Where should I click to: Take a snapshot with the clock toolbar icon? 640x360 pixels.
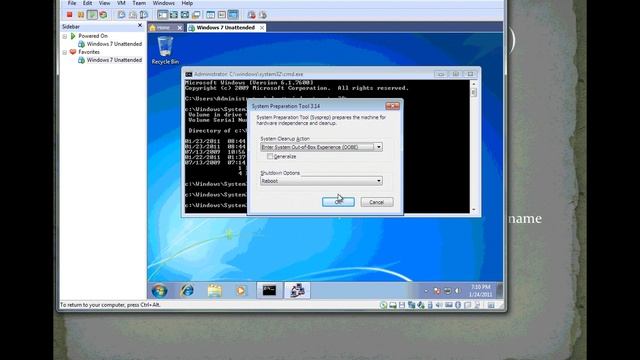pos(121,15)
